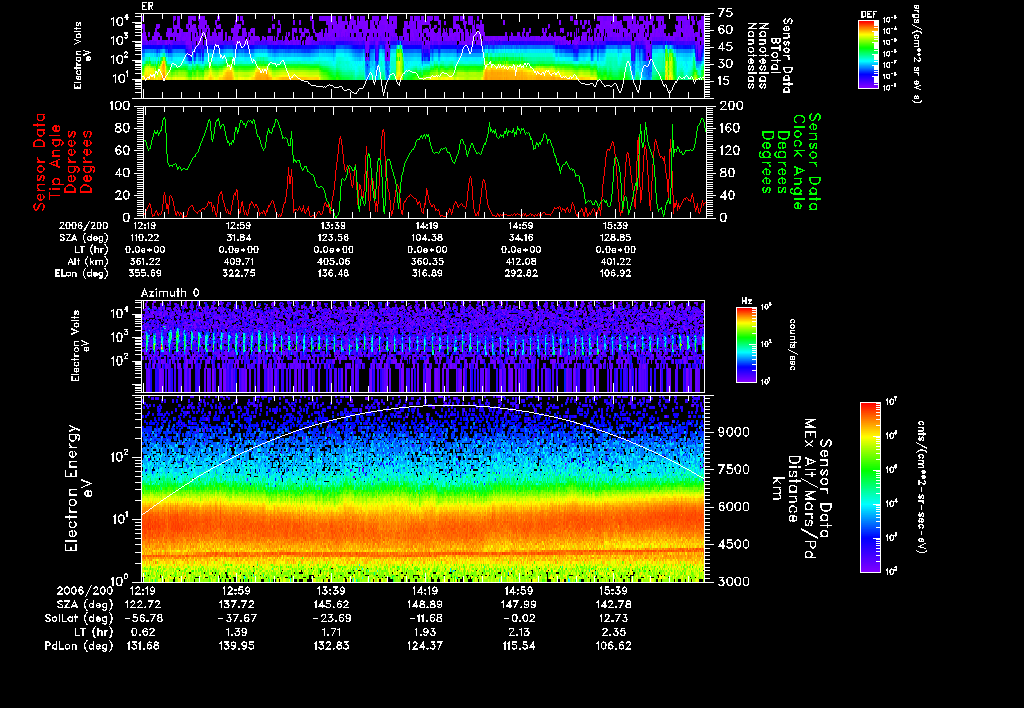
Task: Click the 7500 km distance tick label
Action: (733, 469)
